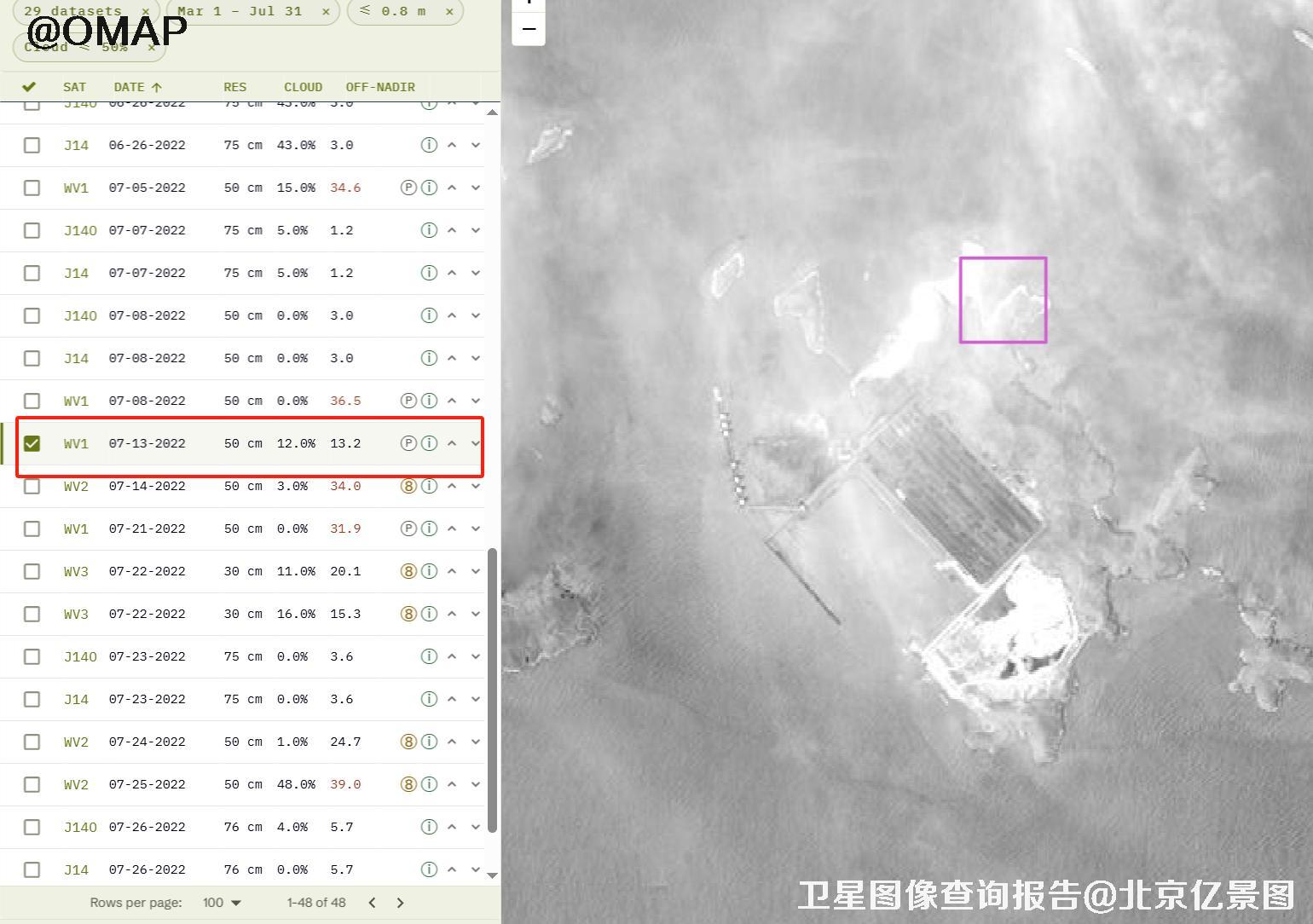Toggle the select-all checkmark in header
The width and height of the screenshot is (1313, 924).
point(29,87)
